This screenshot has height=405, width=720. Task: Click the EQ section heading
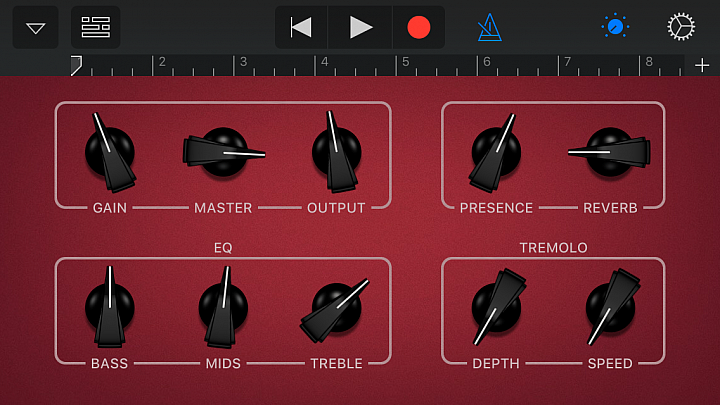223,248
